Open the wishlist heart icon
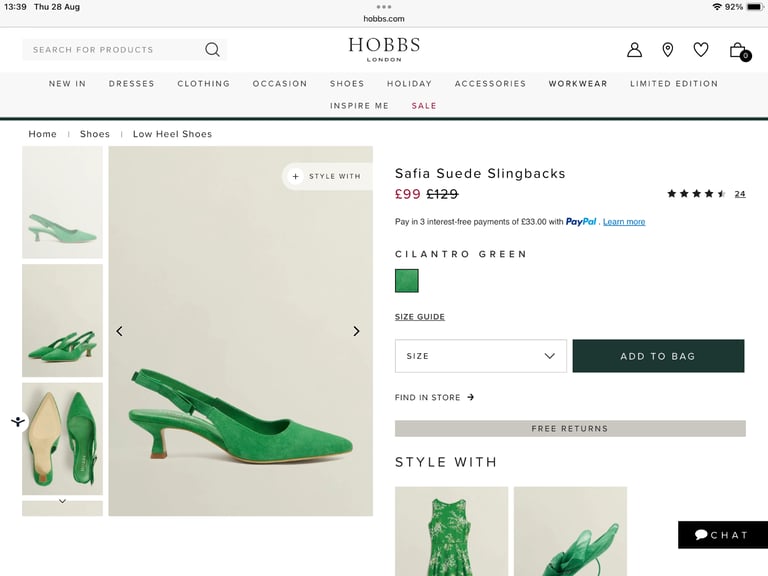 (x=701, y=49)
